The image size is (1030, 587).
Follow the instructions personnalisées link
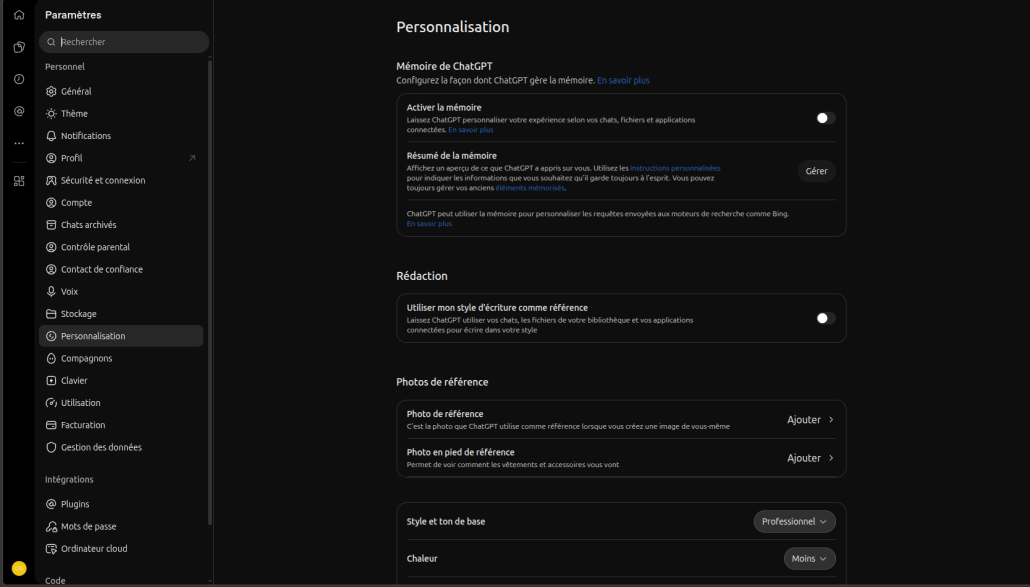point(675,168)
